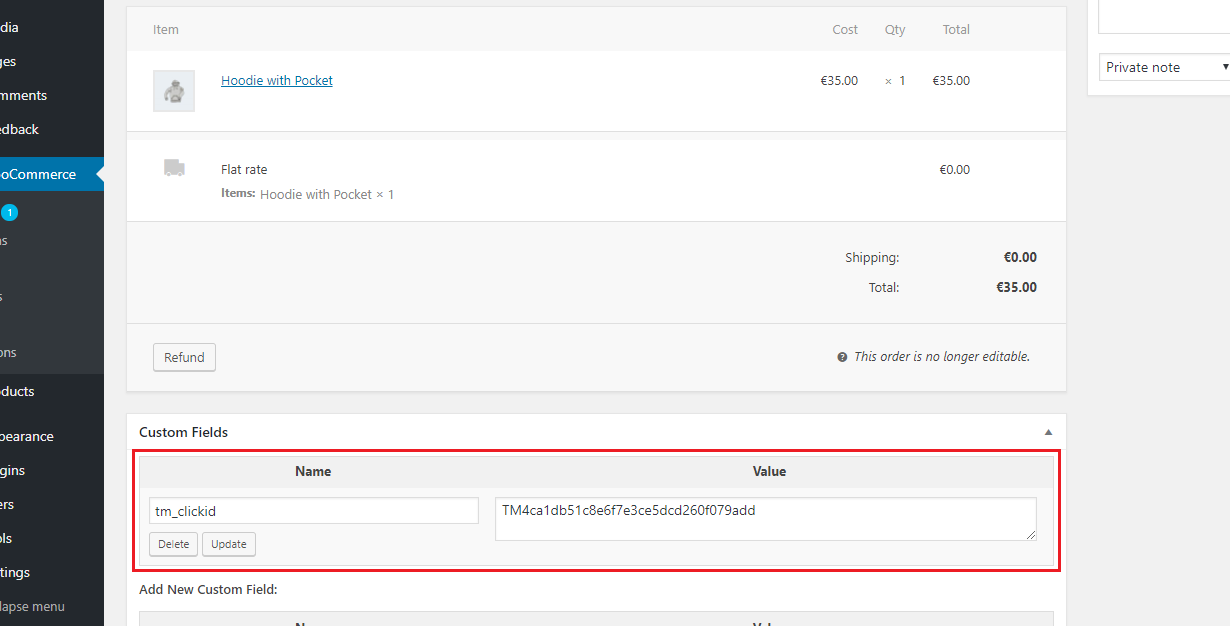The height and width of the screenshot is (626, 1230).
Task: Click the Name column header above tm_clickid
Action: point(313,471)
